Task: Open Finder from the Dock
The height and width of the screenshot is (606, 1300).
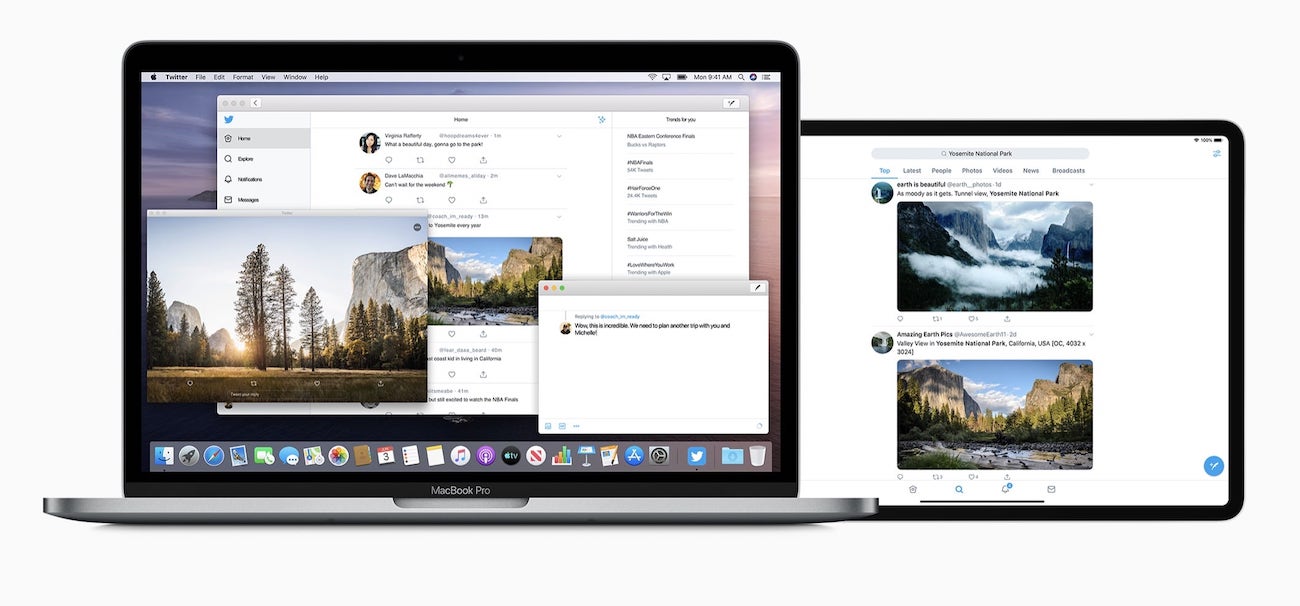Action: 165,456
